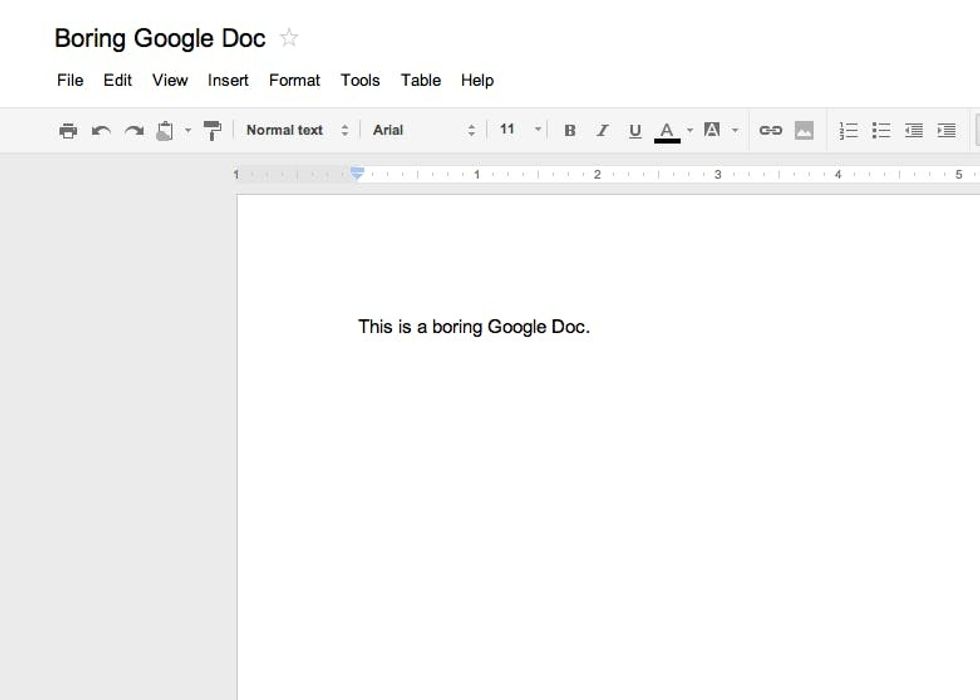
Task: Create a bulleted list
Action: (x=881, y=131)
